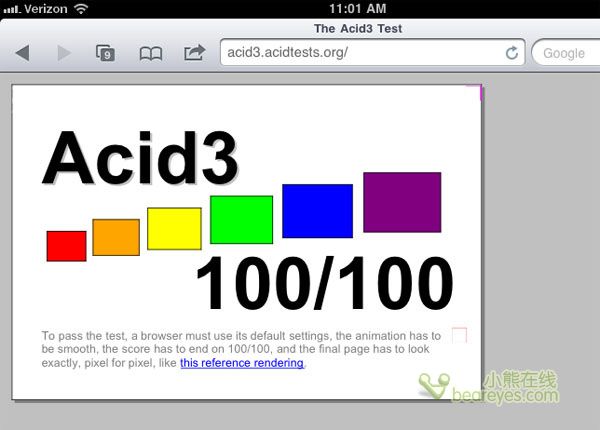
Task: Click the 'Acid3' heading text
Action: pyautogui.click(x=140, y=158)
